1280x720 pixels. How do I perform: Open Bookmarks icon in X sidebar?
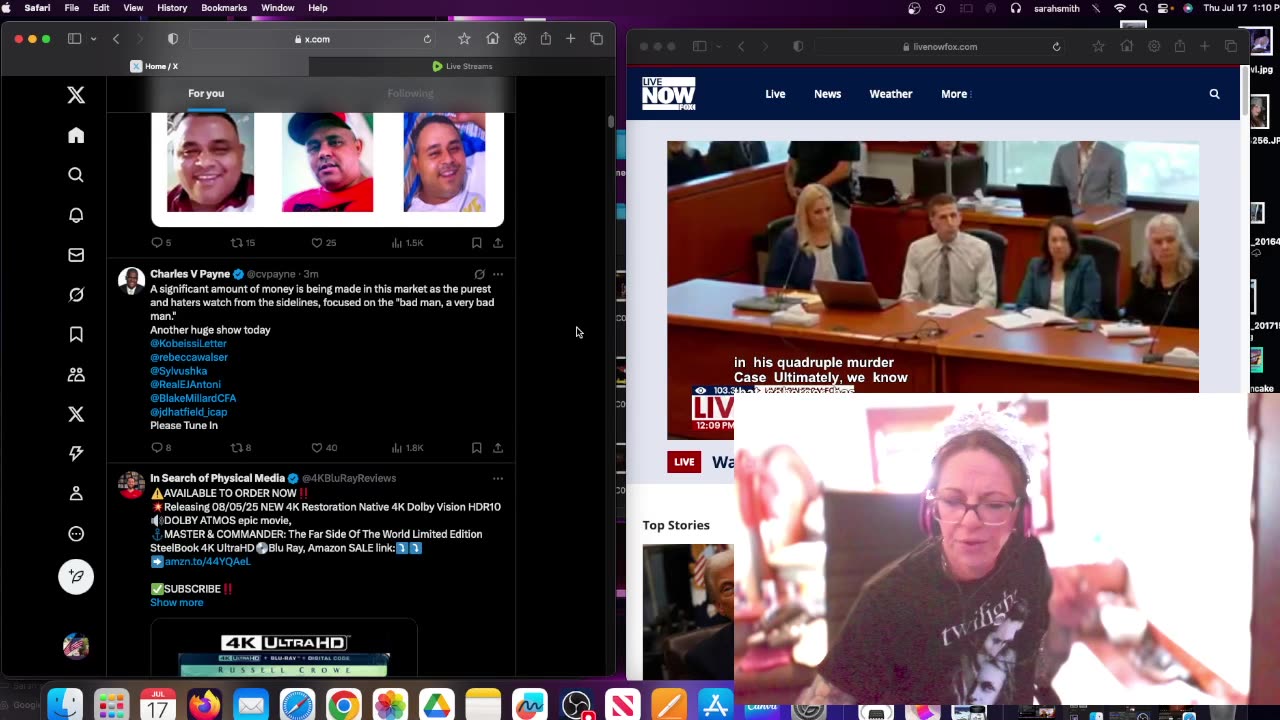(x=76, y=334)
